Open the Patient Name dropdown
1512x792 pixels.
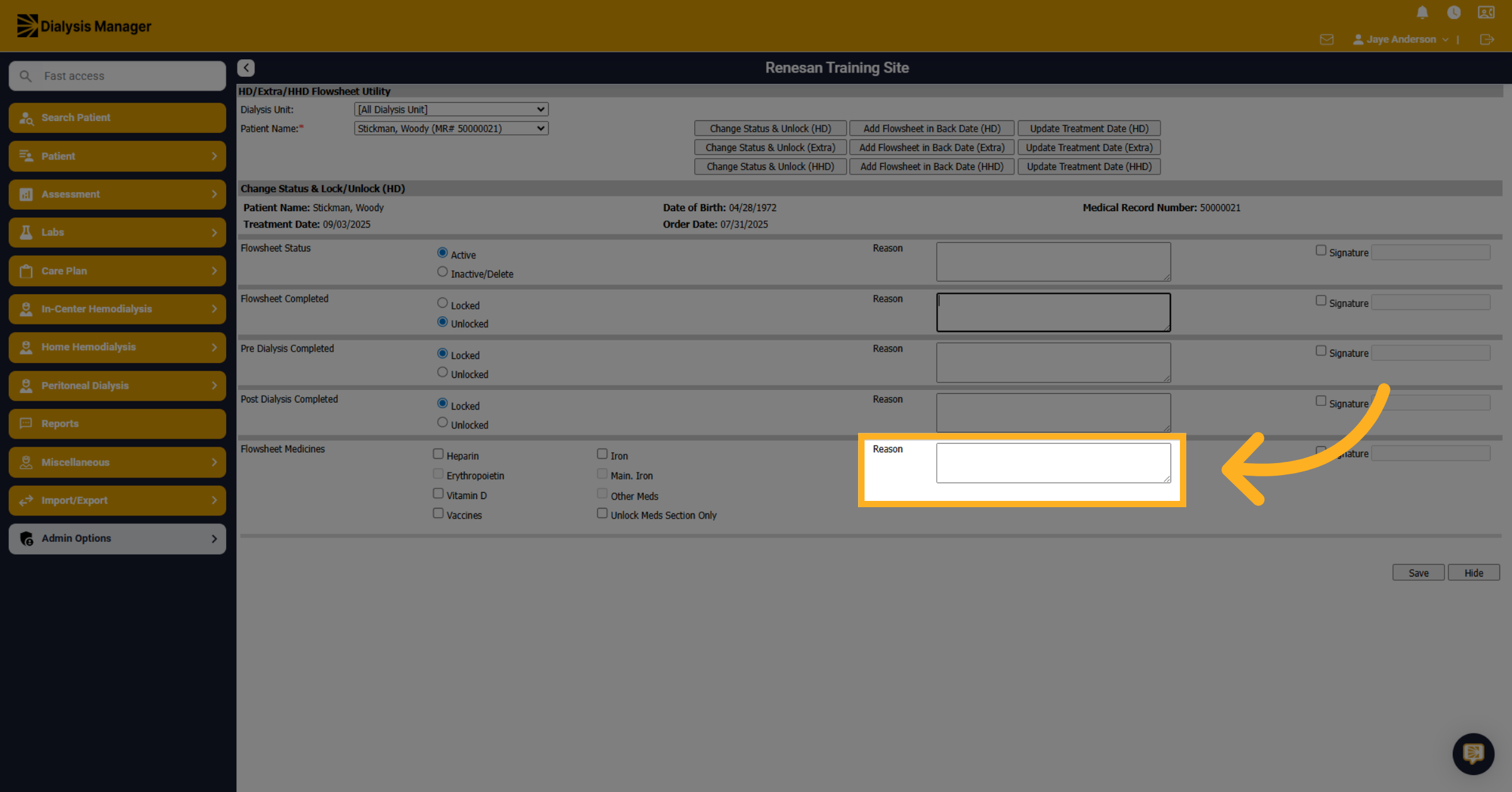[x=451, y=129]
